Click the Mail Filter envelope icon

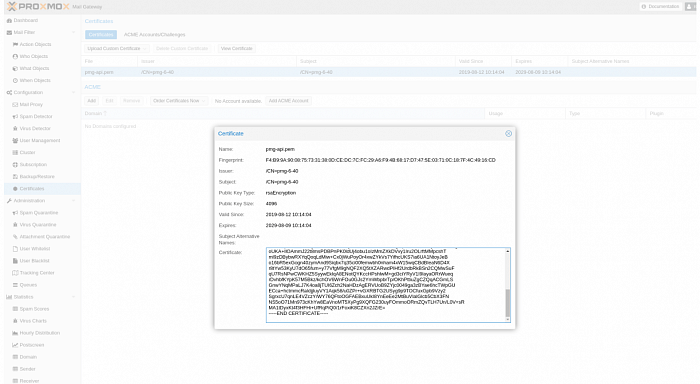[x=9, y=32]
